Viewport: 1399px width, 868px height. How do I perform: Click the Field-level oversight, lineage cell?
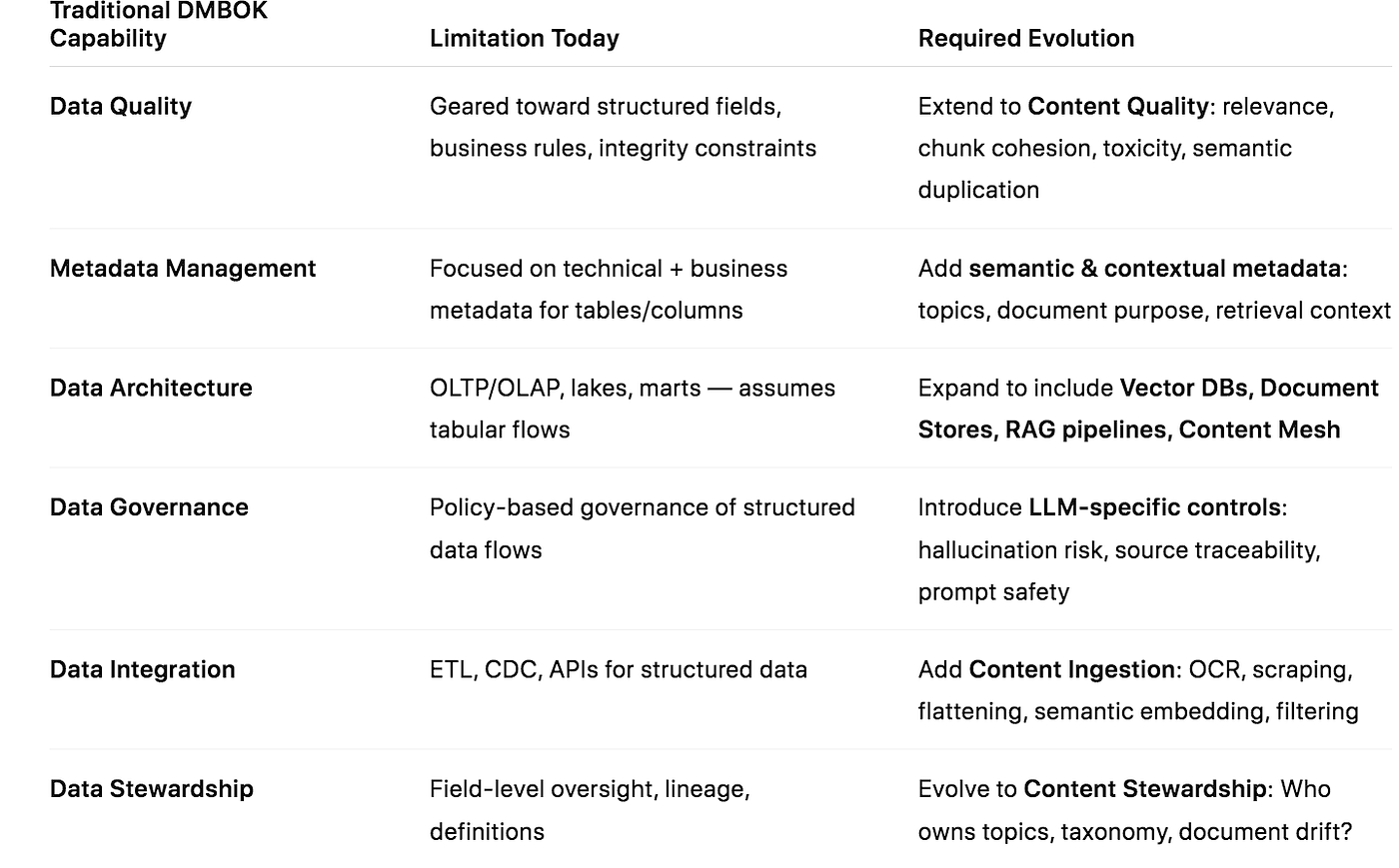[590, 810]
